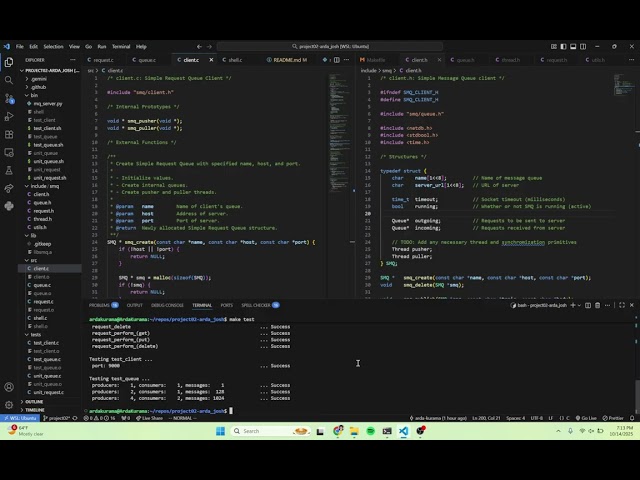Viewport: 640px width, 480px height.
Task: Close the client.c editor tab
Action: pyautogui.click(x=211, y=60)
